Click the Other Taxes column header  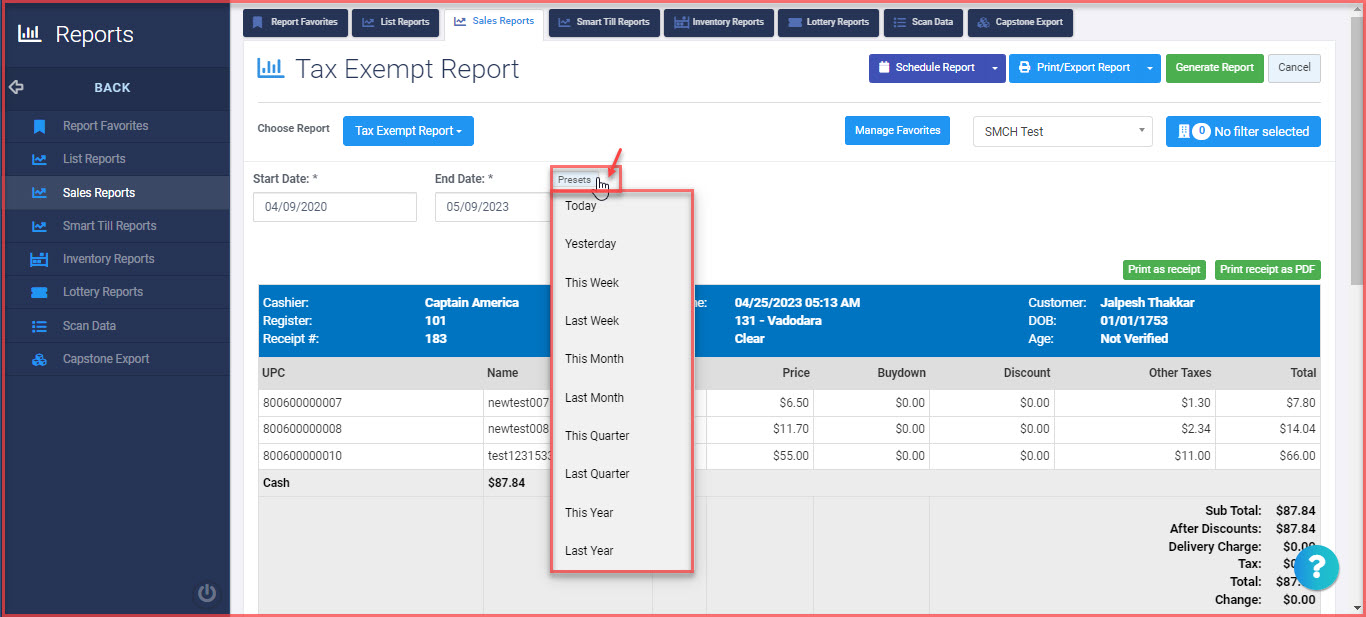1180,373
